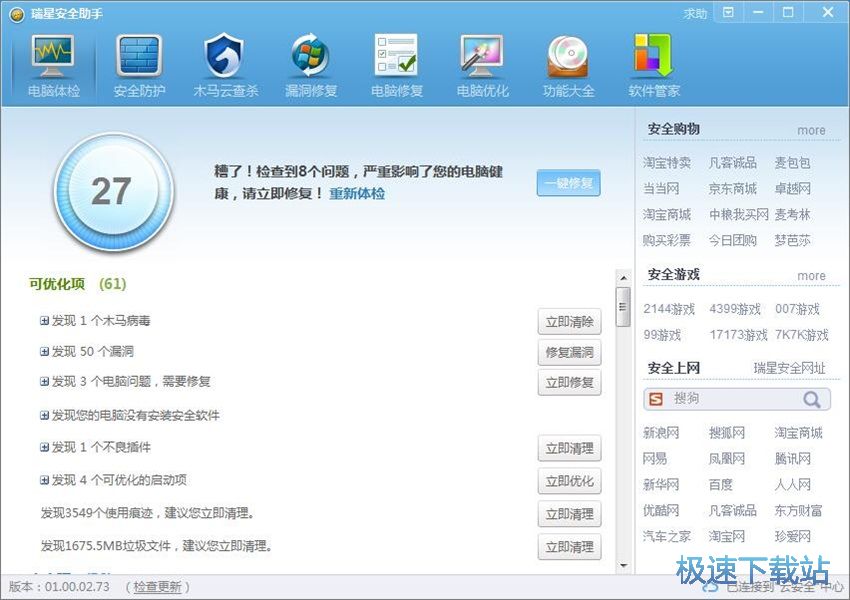Screen dimensions: 850x600
Task: Click the results list scrollbar thumb
Action: coord(623,307)
